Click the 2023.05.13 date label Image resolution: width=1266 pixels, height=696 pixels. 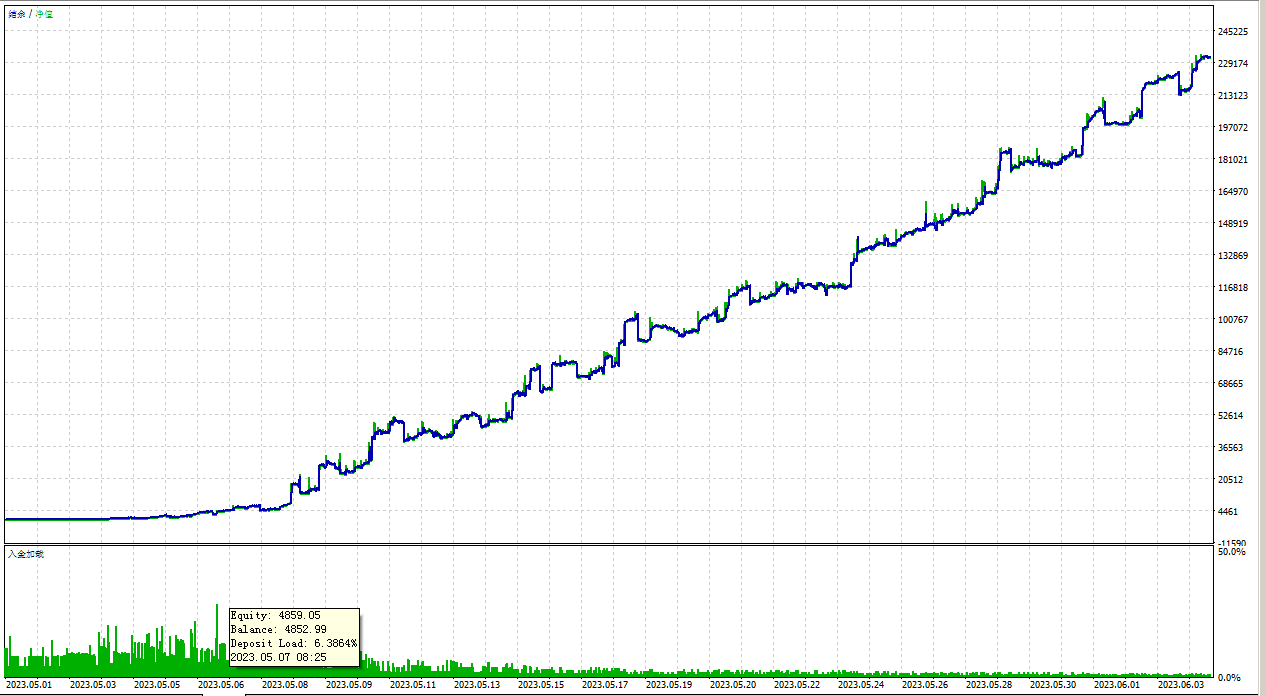[479, 686]
